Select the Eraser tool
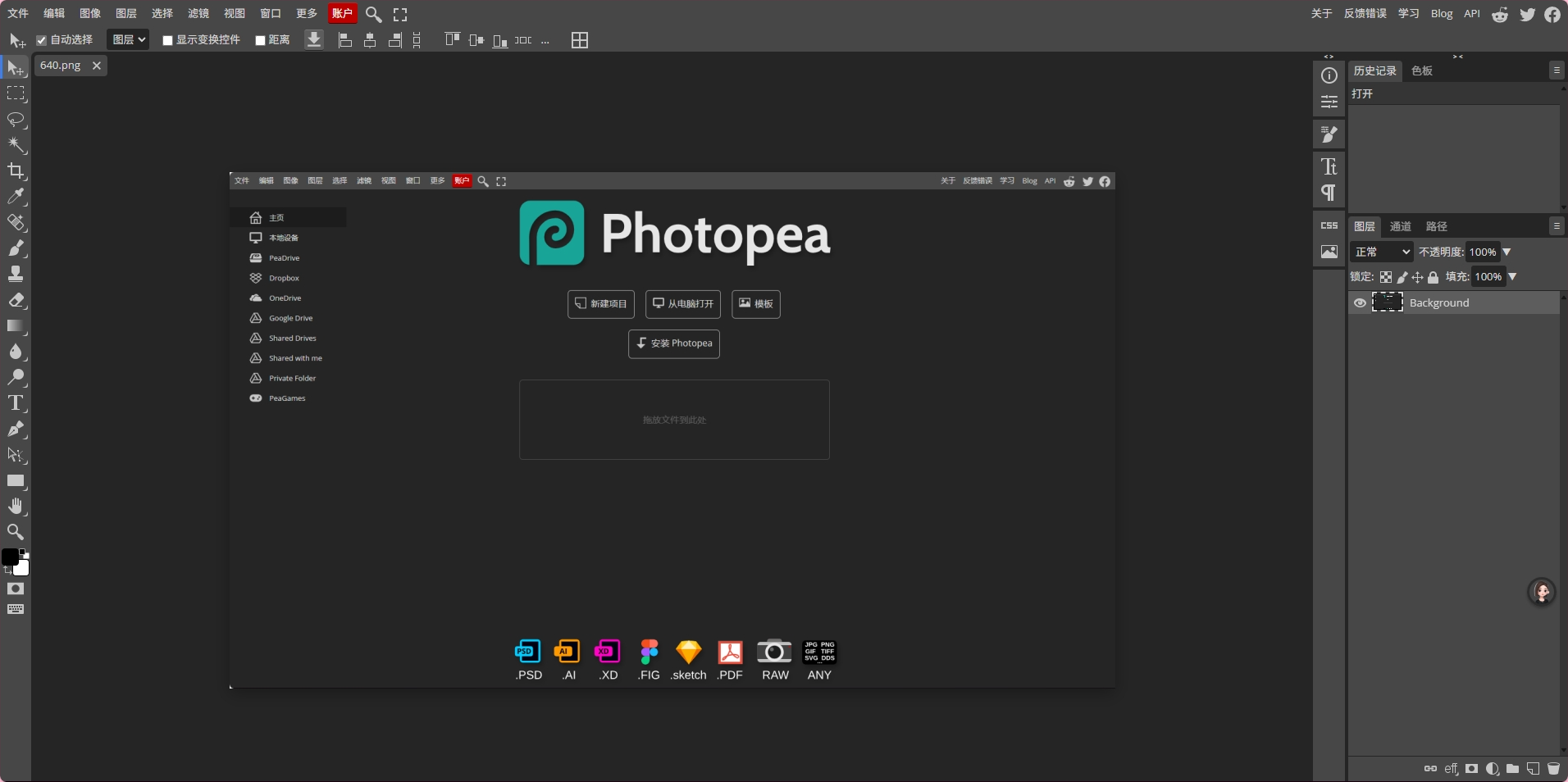The image size is (1568, 782). [x=16, y=300]
